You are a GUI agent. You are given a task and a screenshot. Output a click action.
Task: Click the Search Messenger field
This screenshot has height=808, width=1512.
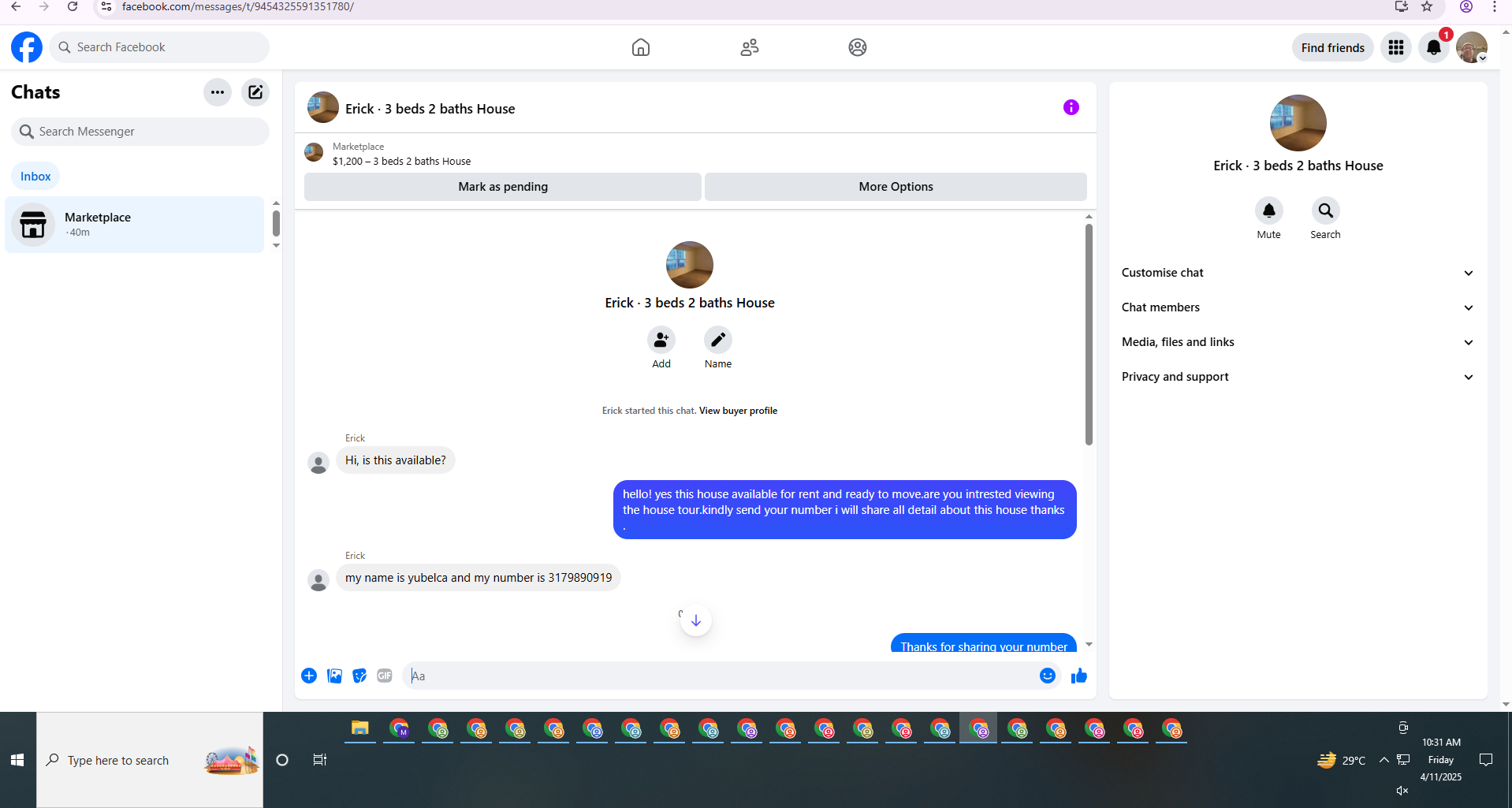140,132
